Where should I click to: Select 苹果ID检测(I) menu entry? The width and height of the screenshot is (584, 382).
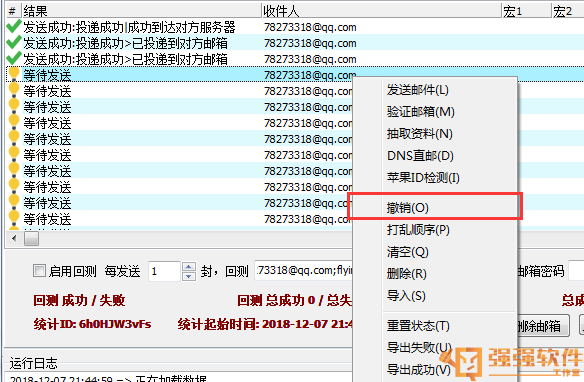click(423, 178)
